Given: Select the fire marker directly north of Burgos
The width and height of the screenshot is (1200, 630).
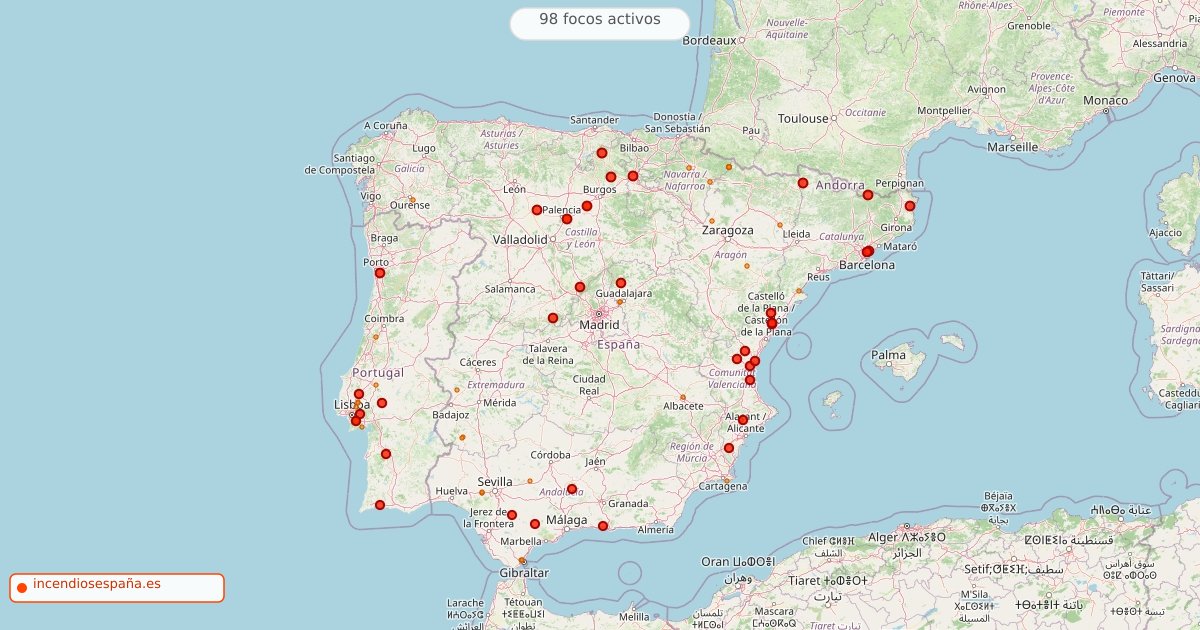Looking at the screenshot, I should tap(611, 177).
